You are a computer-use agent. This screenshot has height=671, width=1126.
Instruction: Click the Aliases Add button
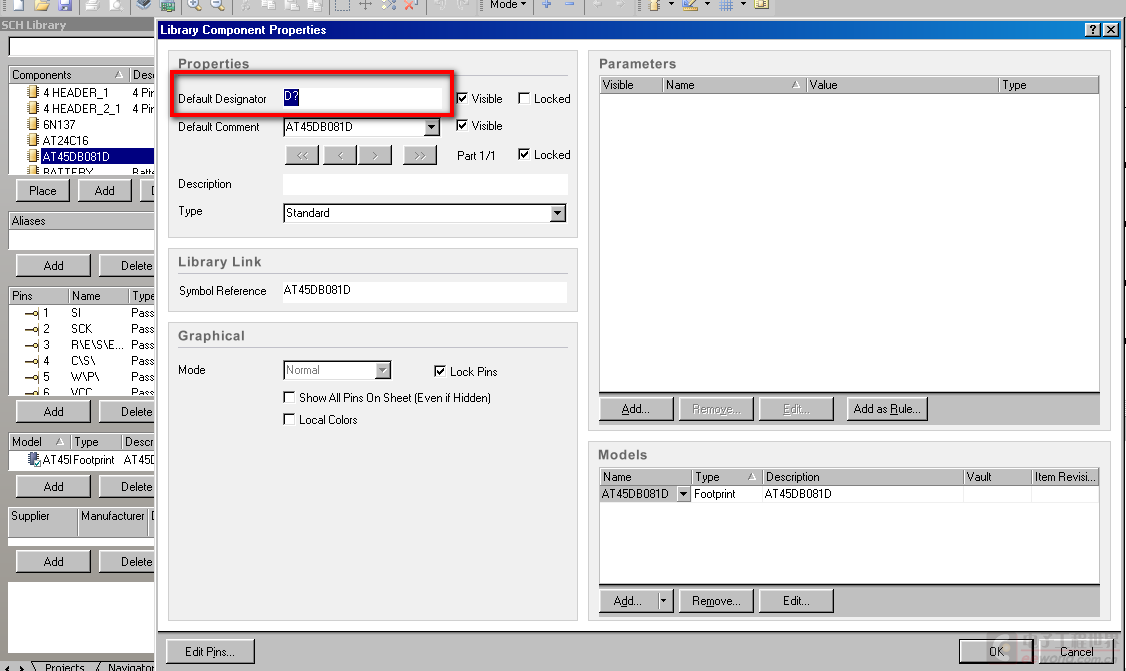(53, 265)
